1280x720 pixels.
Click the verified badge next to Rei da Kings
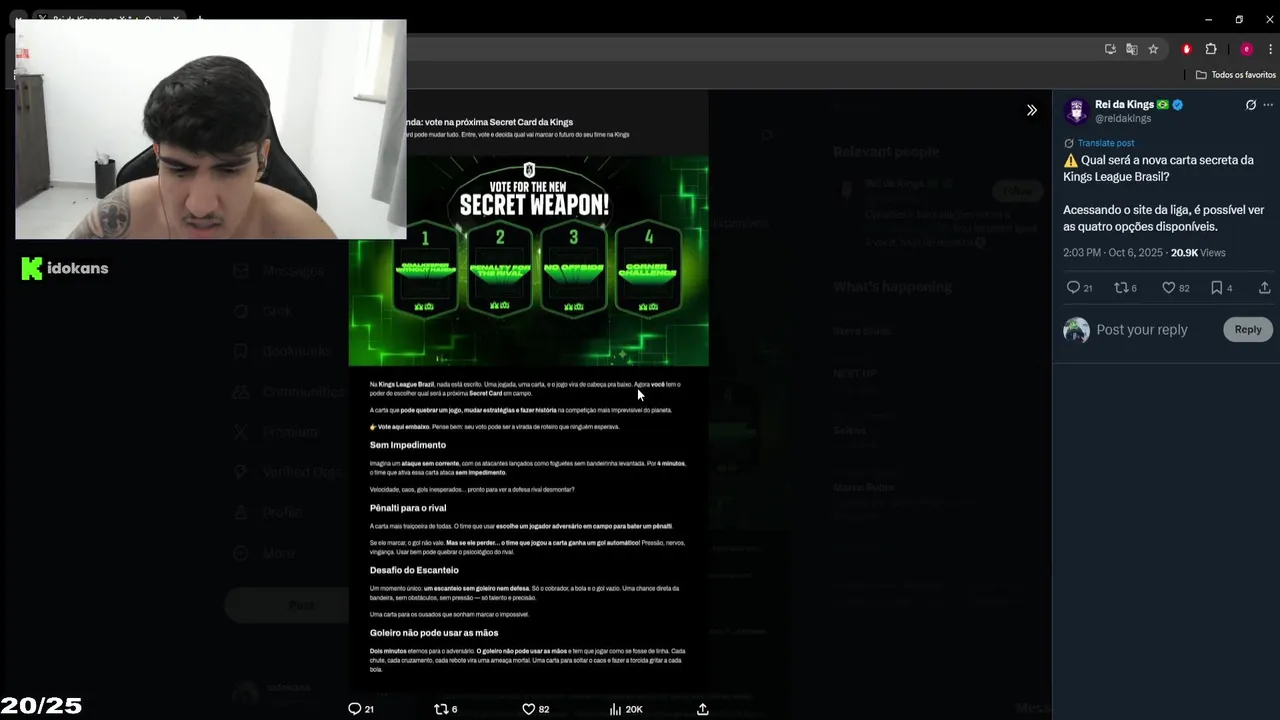tap(1178, 104)
